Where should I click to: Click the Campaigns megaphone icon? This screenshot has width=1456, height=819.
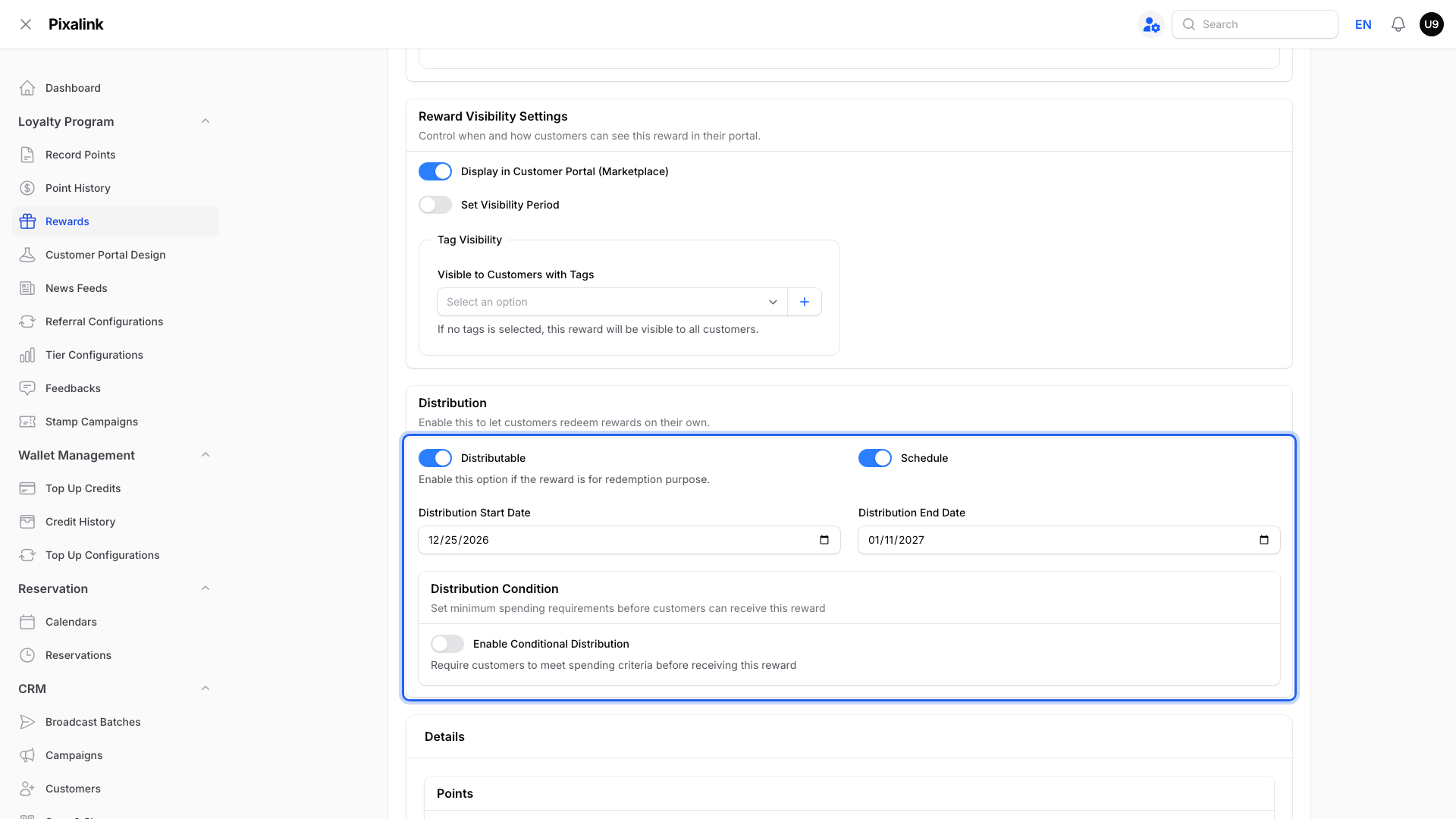point(27,755)
